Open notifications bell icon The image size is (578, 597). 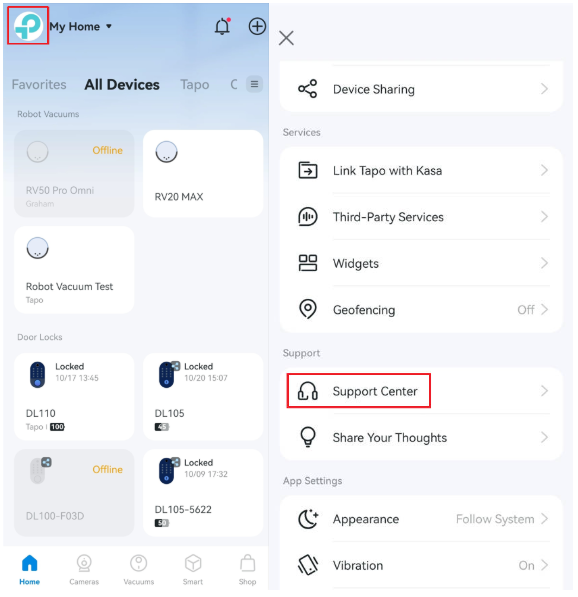click(x=222, y=26)
